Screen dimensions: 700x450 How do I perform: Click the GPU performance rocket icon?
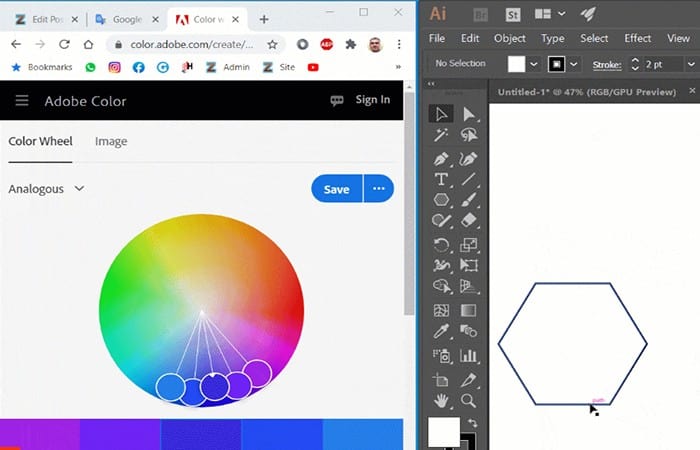[x=588, y=14]
